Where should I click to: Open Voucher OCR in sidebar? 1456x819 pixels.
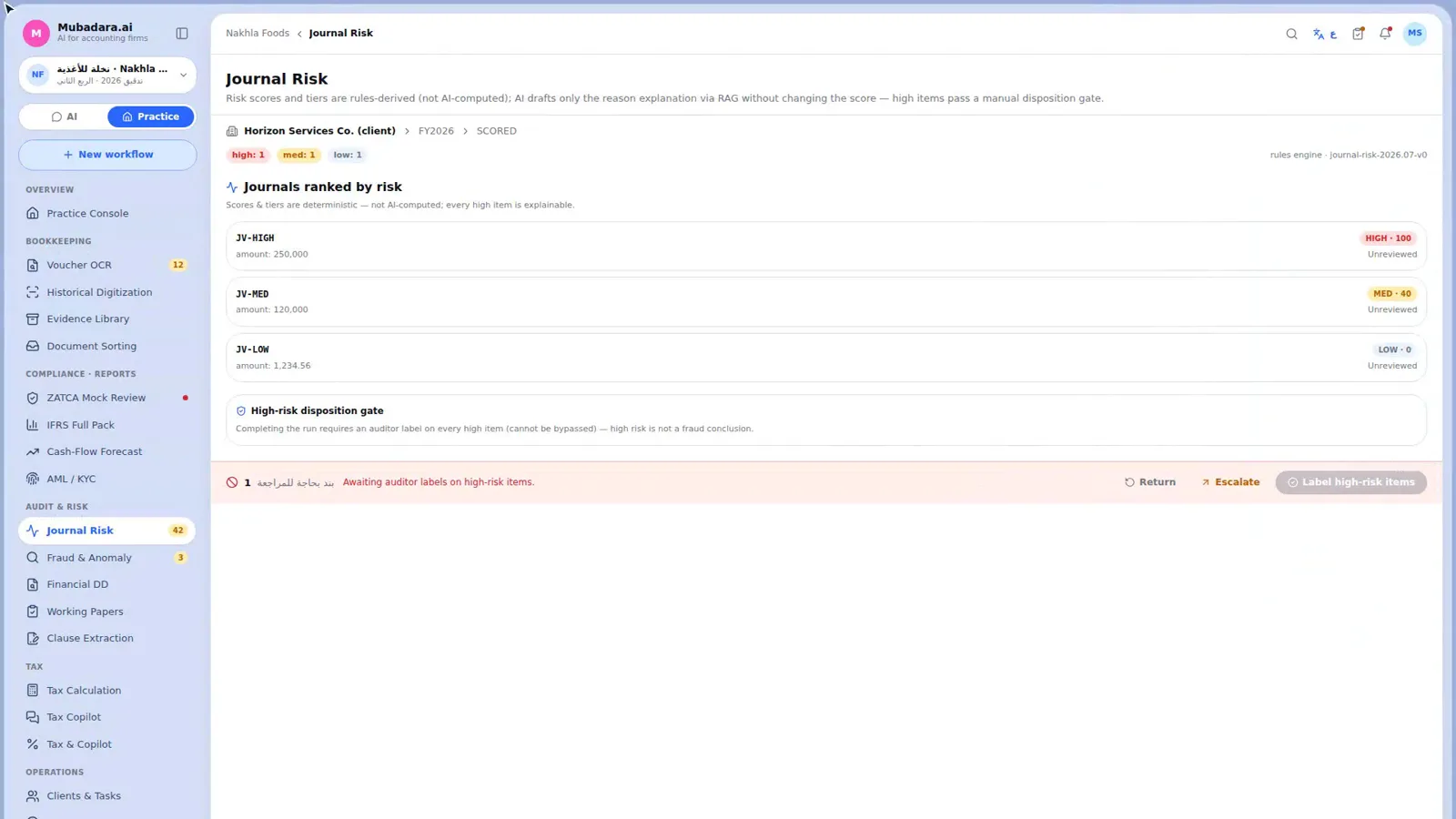pyautogui.click(x=107, y=265)
